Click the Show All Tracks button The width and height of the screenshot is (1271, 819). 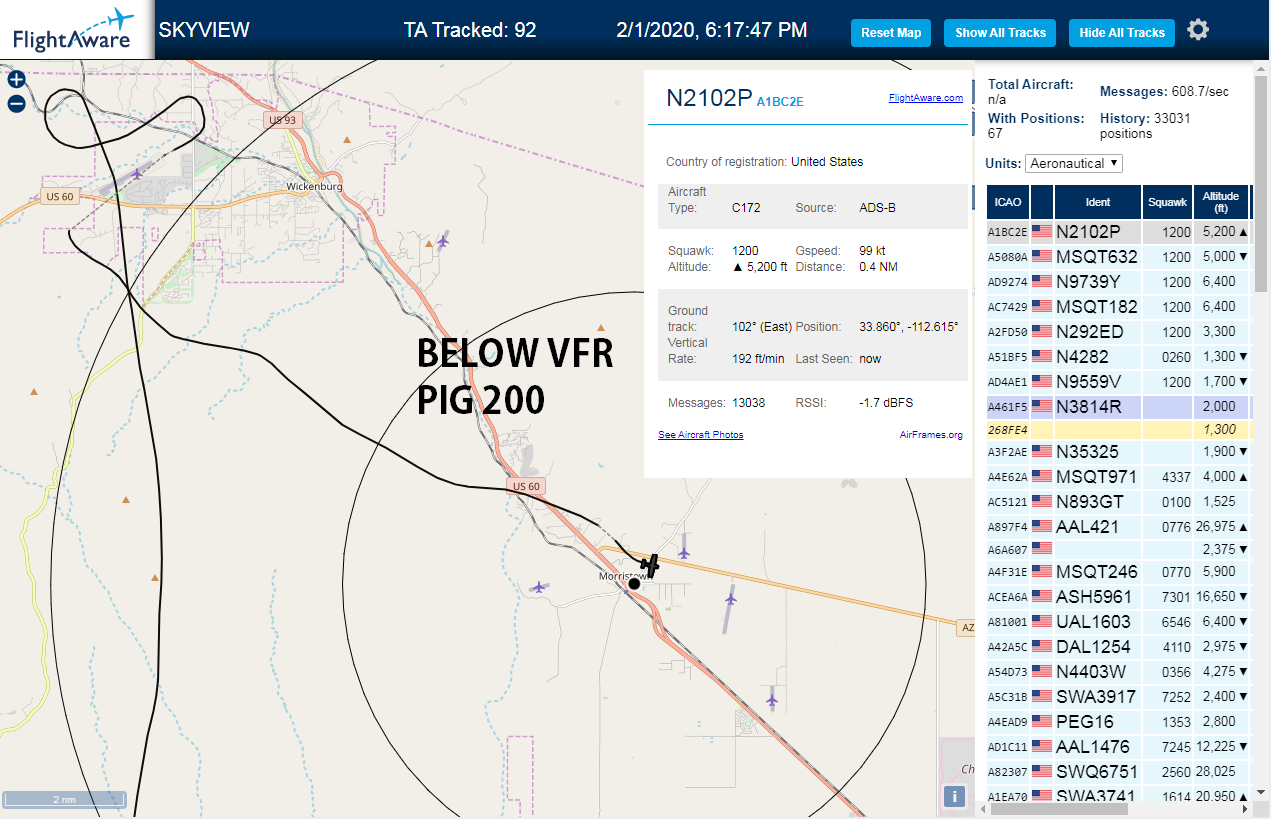(1000, 33)
